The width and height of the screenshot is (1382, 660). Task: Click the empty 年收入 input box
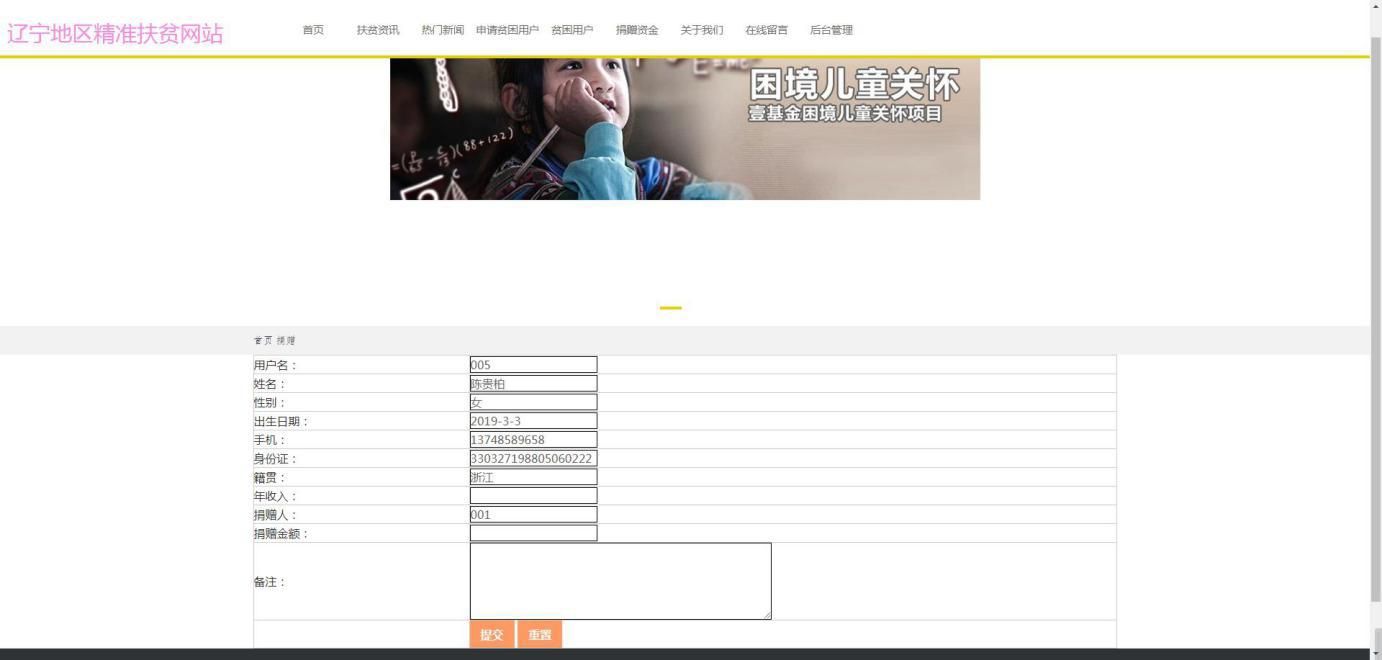tap(533, 496)
